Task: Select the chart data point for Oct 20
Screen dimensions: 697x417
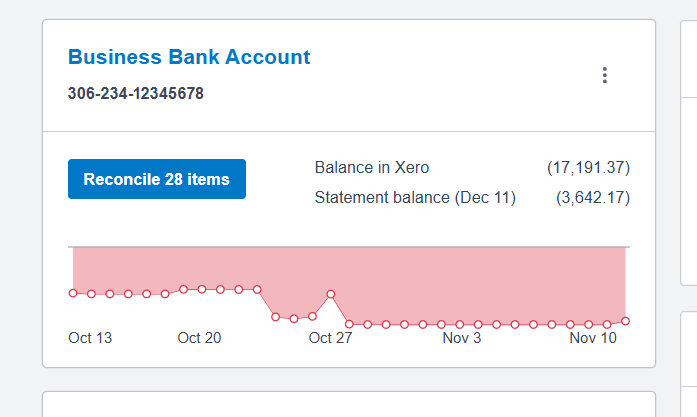Action: (x=202, y=289)
